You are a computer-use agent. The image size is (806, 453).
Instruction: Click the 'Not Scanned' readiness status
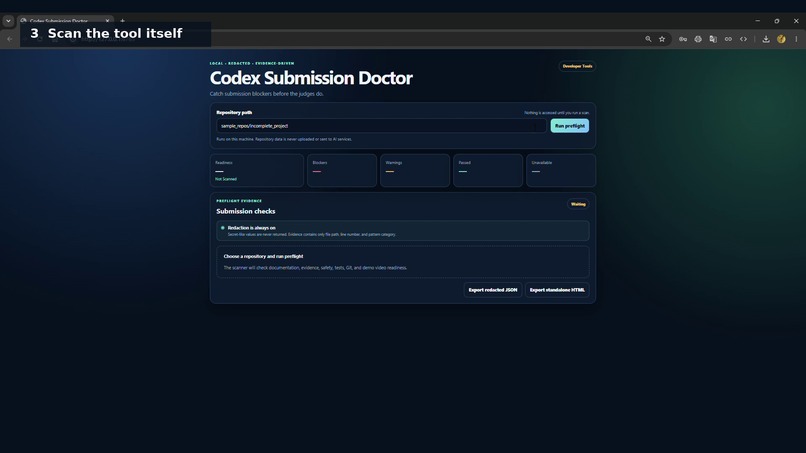(x=226, y=179)
